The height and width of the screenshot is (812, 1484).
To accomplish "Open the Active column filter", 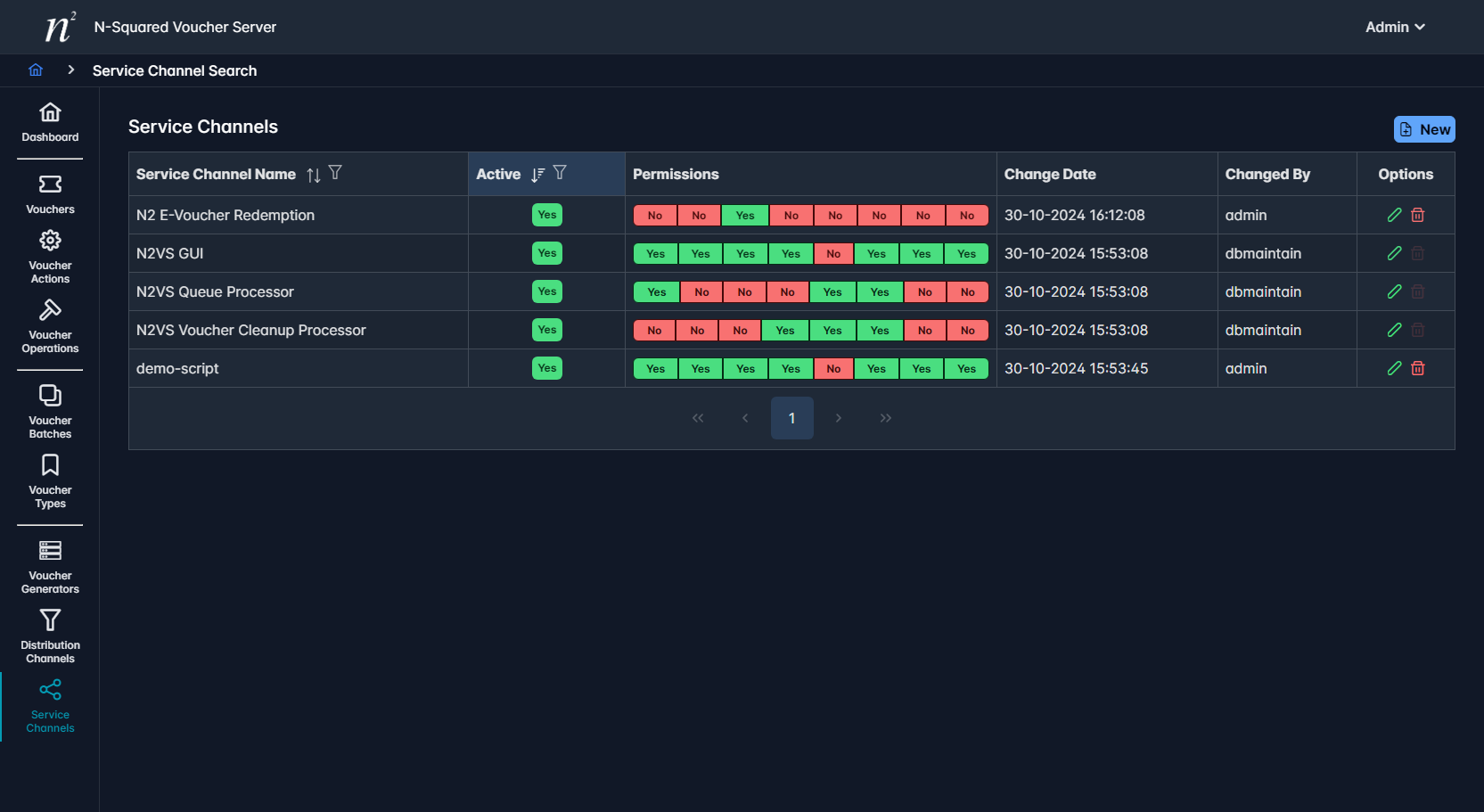I will pos(560,173).
